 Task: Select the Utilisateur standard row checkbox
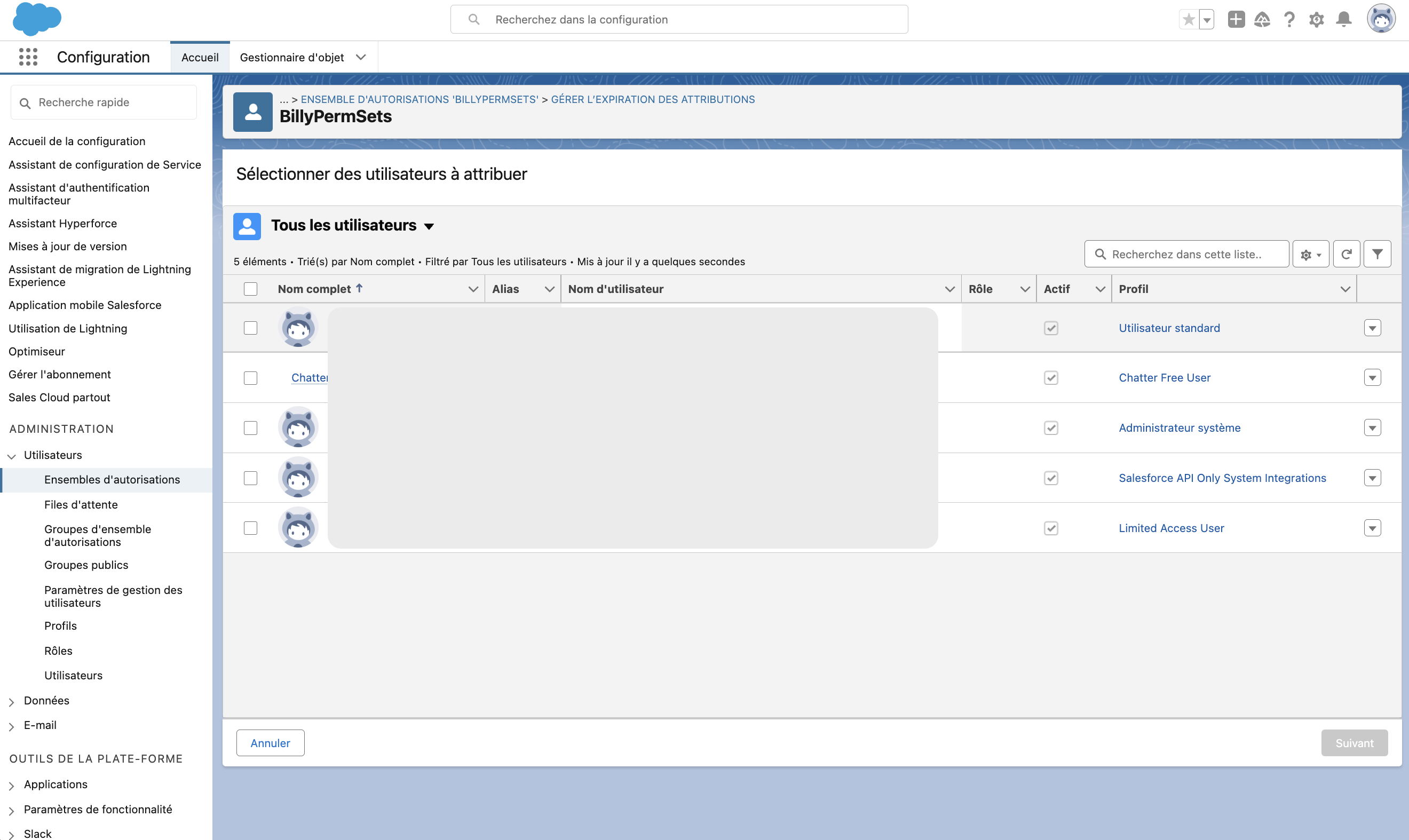coord(250,328)
